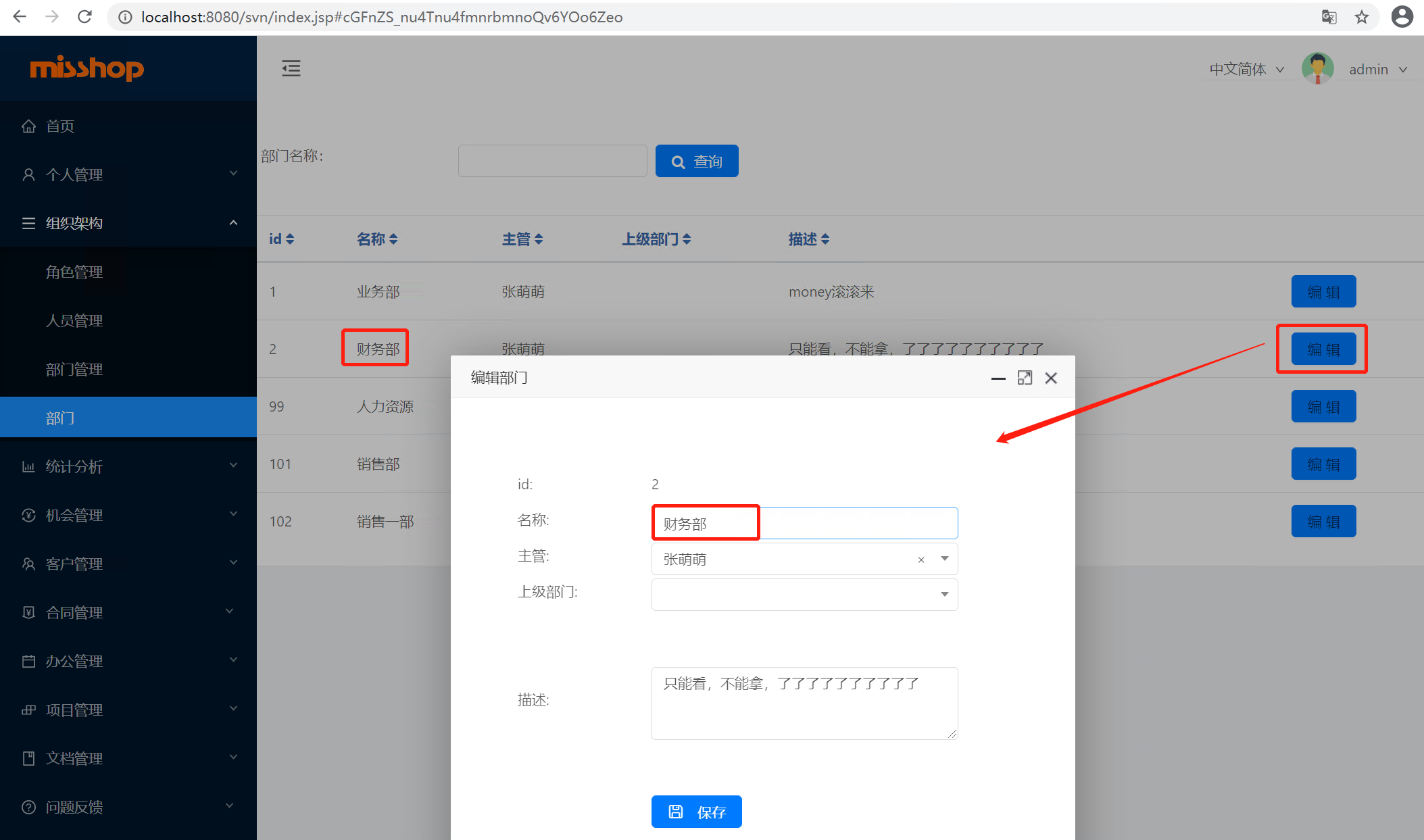Bookmark page with the star icon
Screen dimensions: 1424x840
(x=1362, y=17)
